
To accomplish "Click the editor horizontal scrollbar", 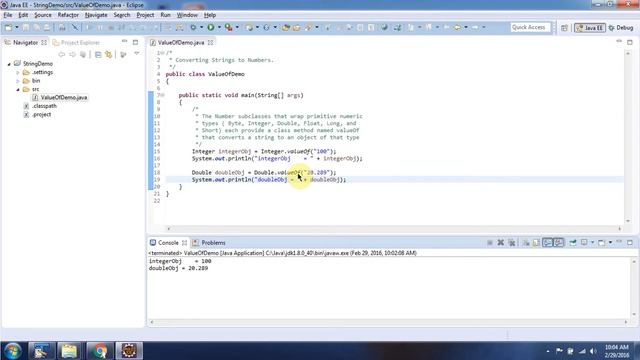I will [394, 229].
